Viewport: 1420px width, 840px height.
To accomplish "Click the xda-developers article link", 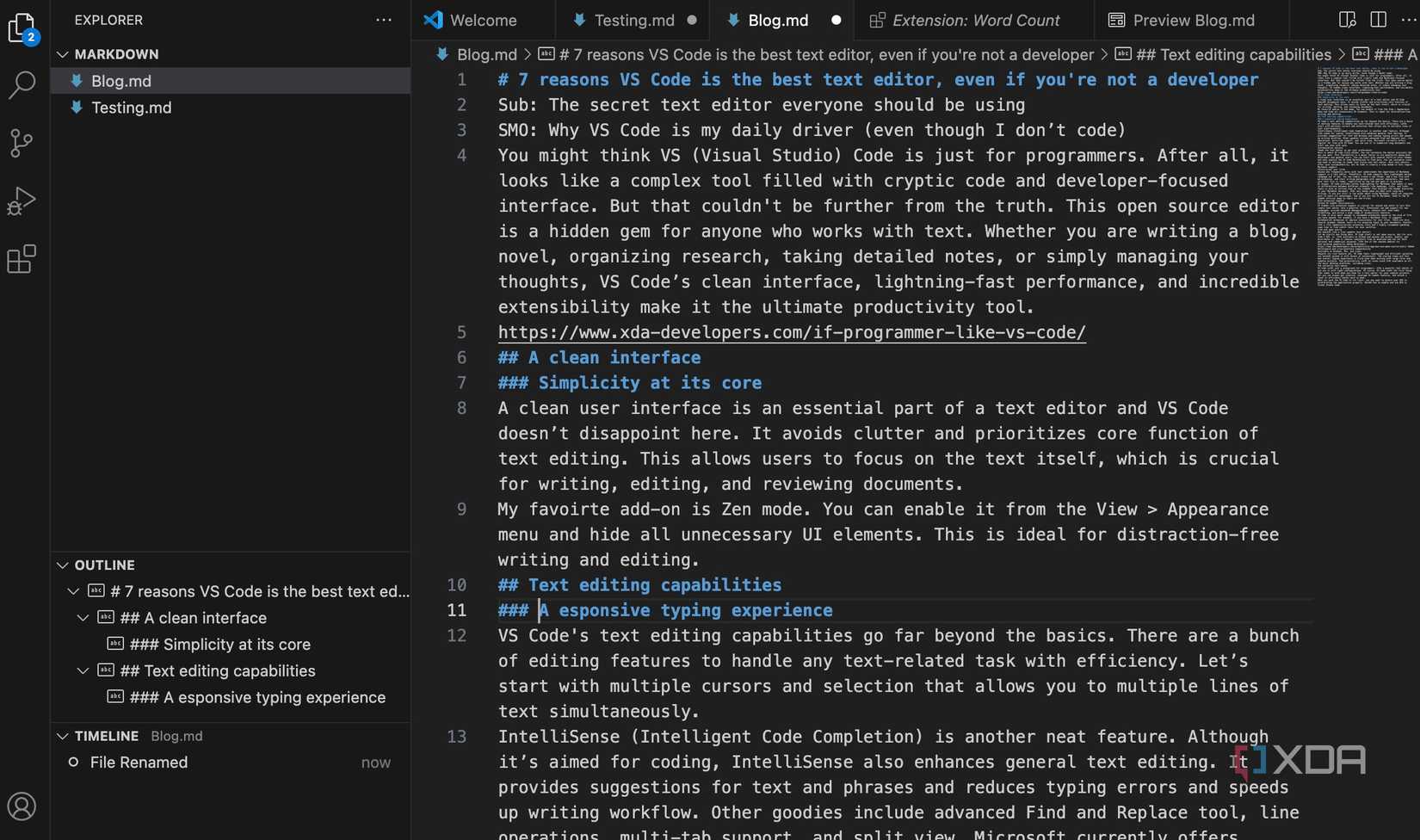I will click(790, 332).
